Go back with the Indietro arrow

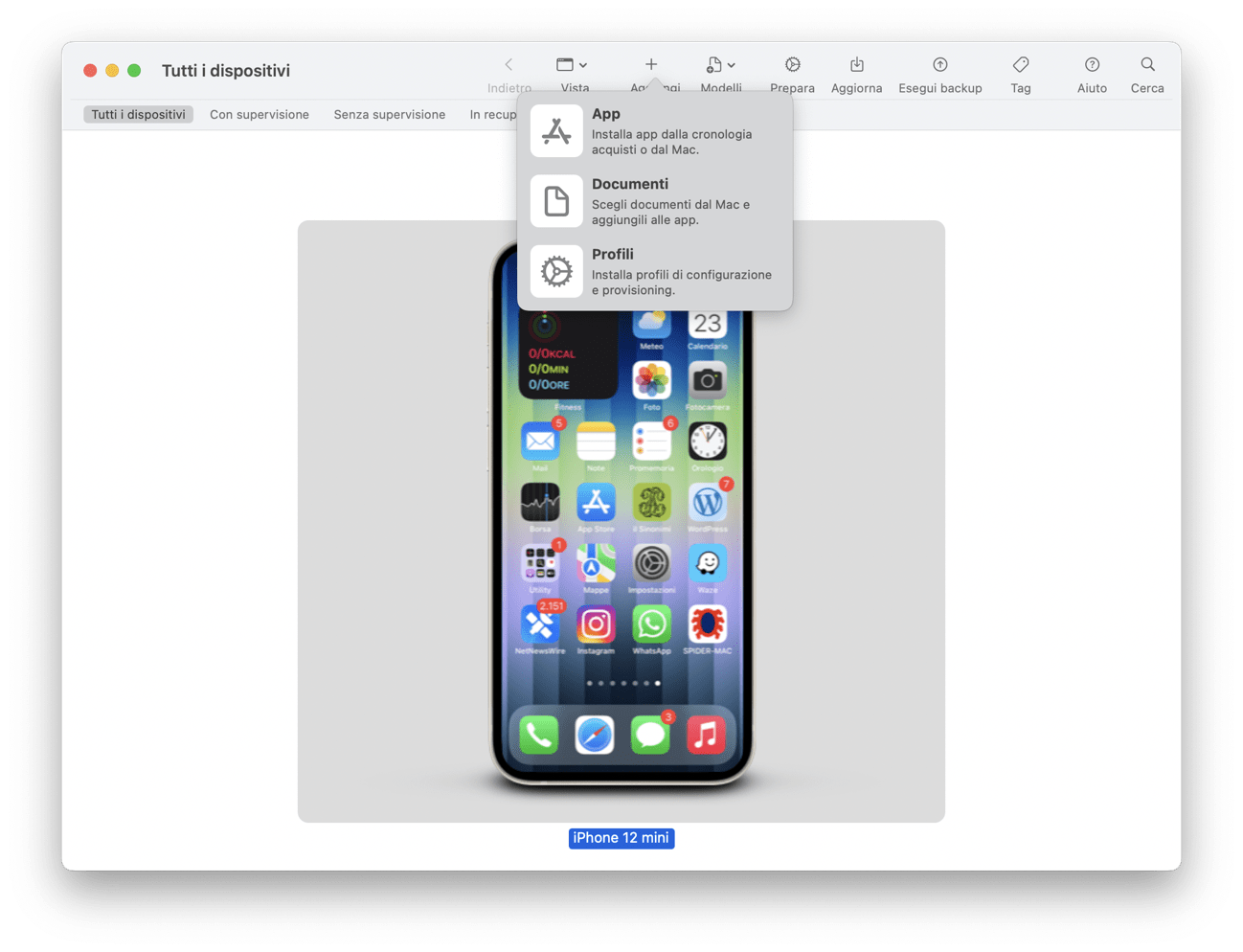[x=508, y=65]
